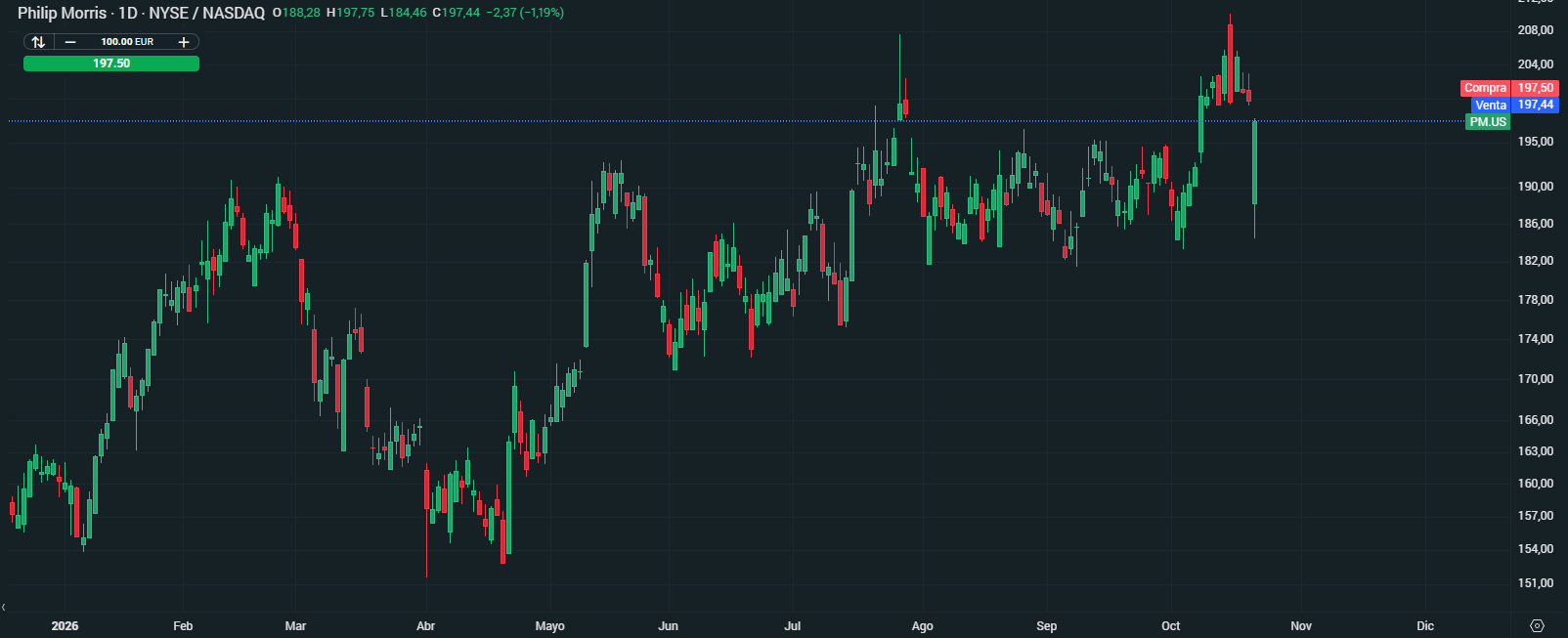This screenshot has height=638, width=1568.
Task: Click the red Compra price label
Action: [x=1508, y=88]
